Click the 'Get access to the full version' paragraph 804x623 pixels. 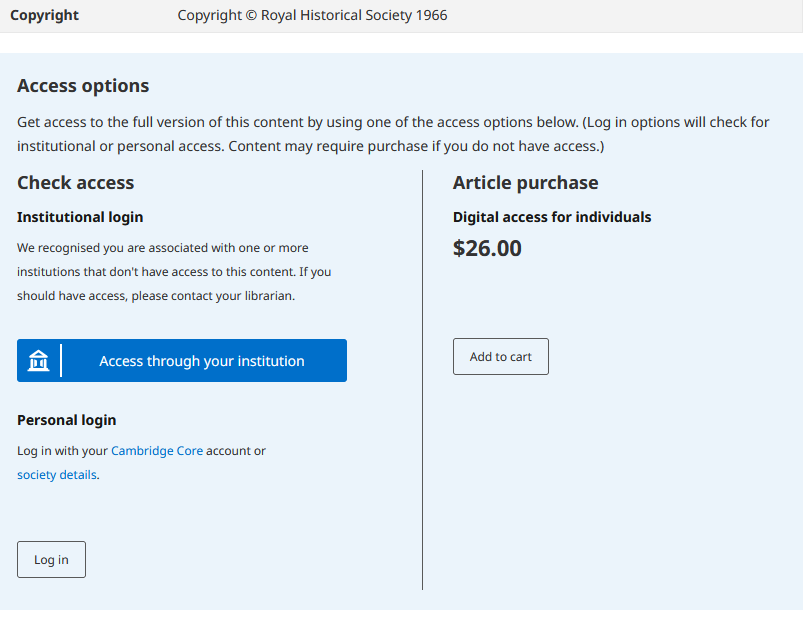(x=393, y=134)
